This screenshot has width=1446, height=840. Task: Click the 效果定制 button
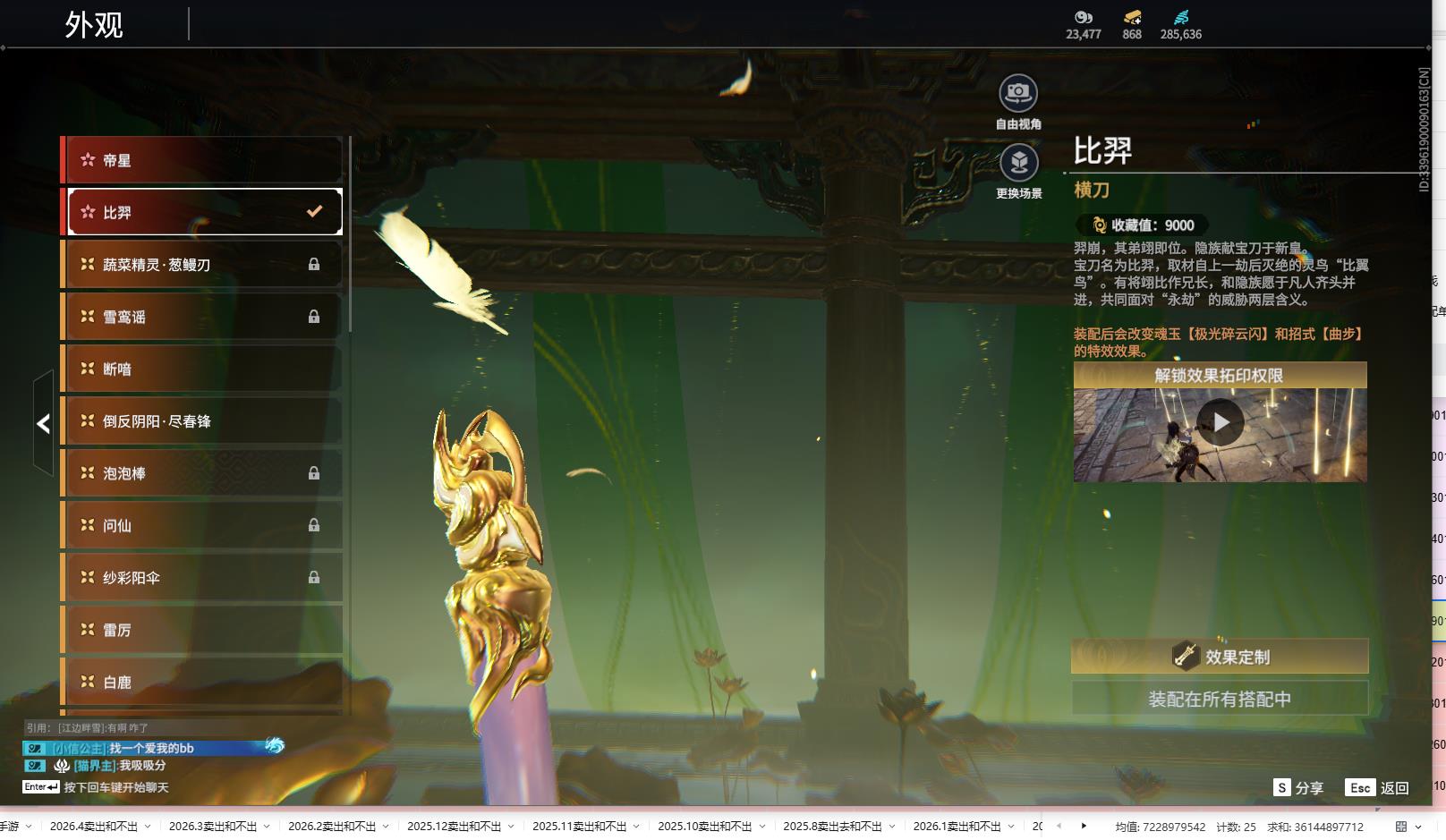[1220, 657]
